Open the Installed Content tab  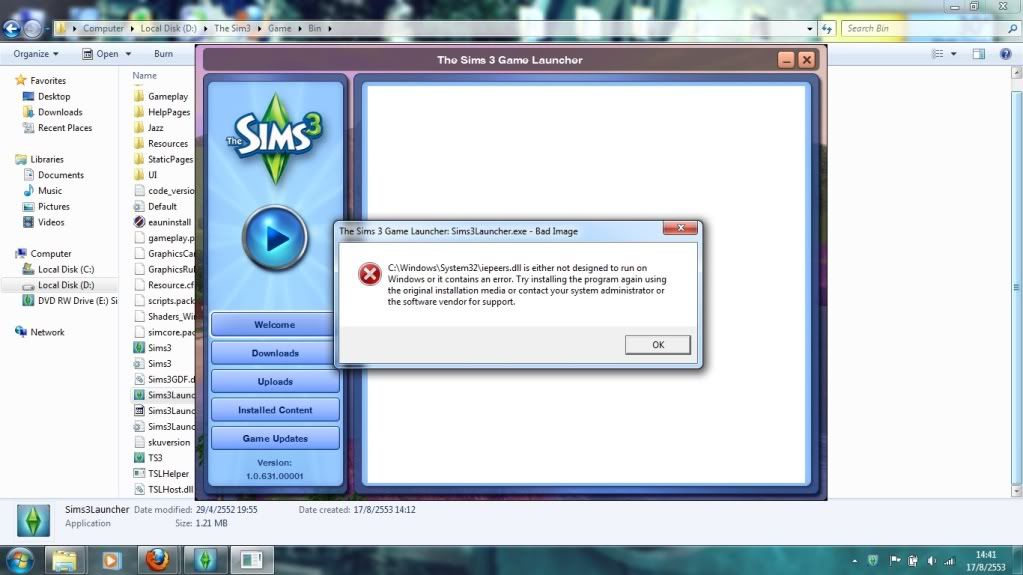pos(275,410)
